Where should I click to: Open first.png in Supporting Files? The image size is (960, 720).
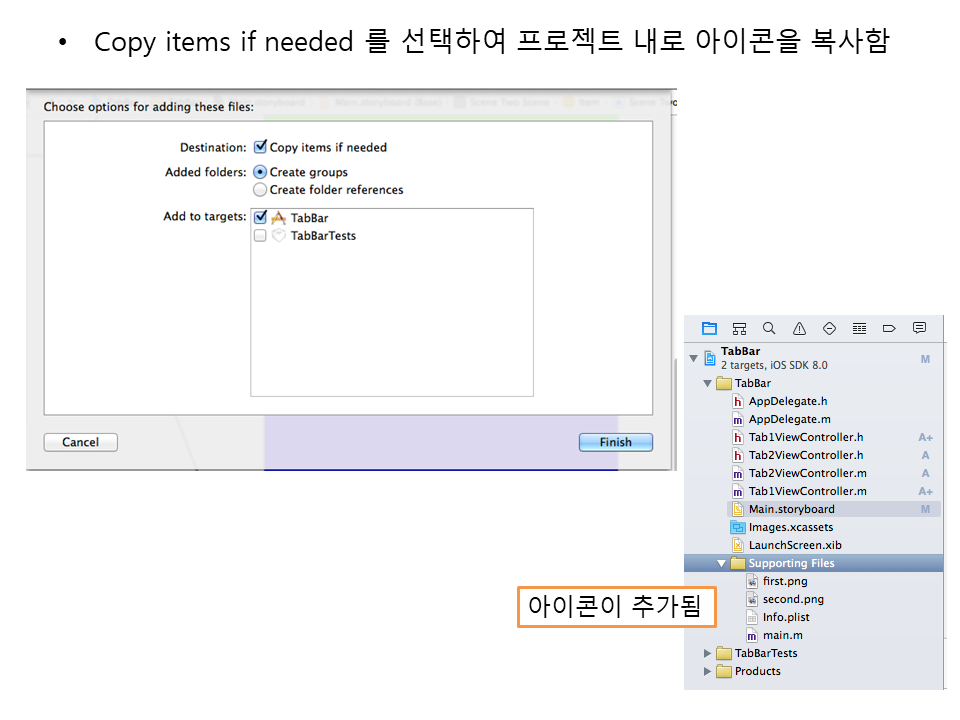point(786,581)
